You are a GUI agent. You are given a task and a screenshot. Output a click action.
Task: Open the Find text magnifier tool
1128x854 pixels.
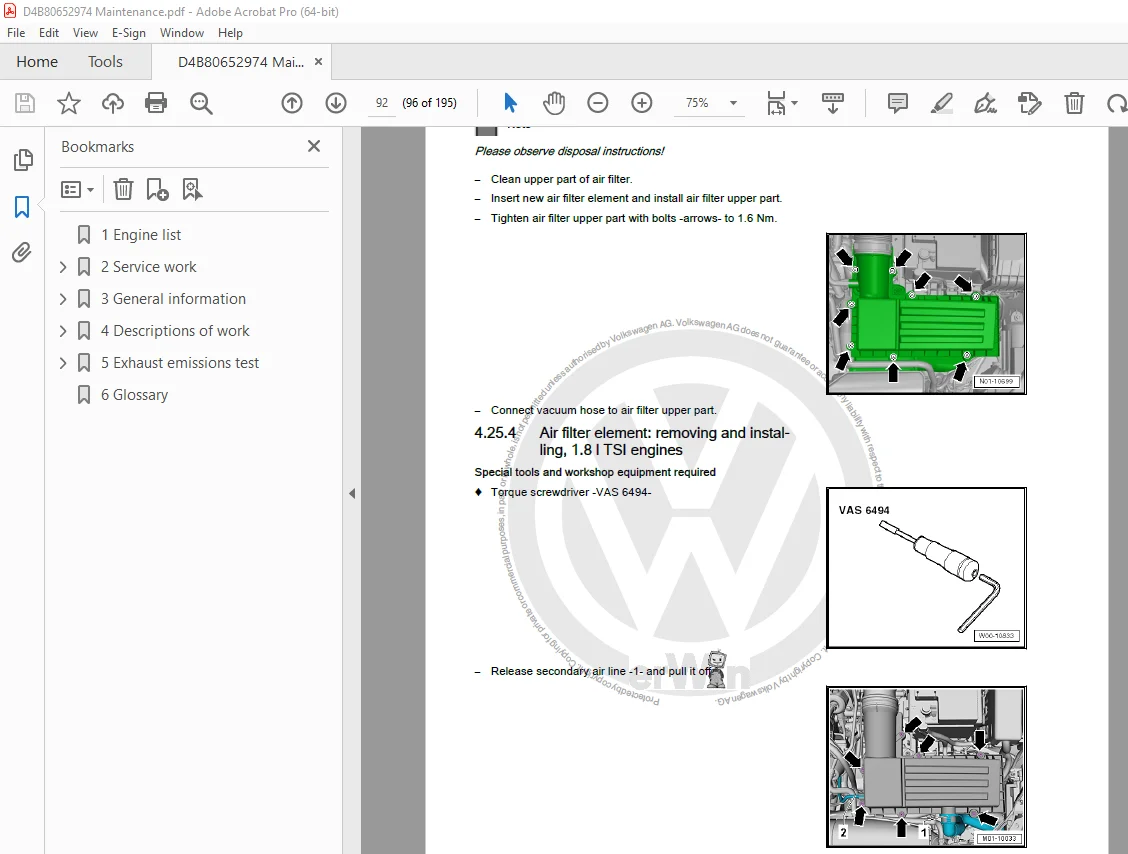(x=201, y=103)
